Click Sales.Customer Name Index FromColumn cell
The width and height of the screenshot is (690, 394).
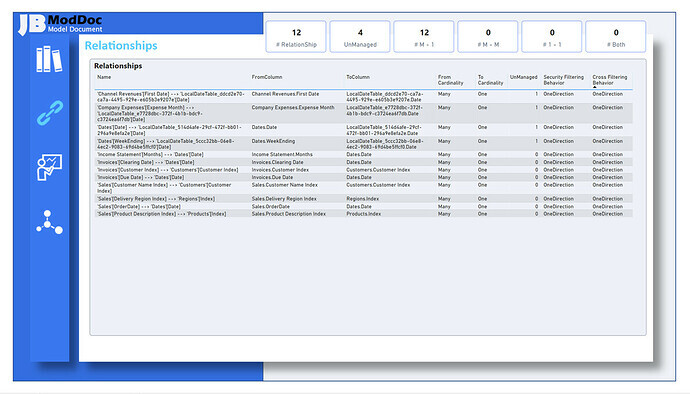[284, 185]
